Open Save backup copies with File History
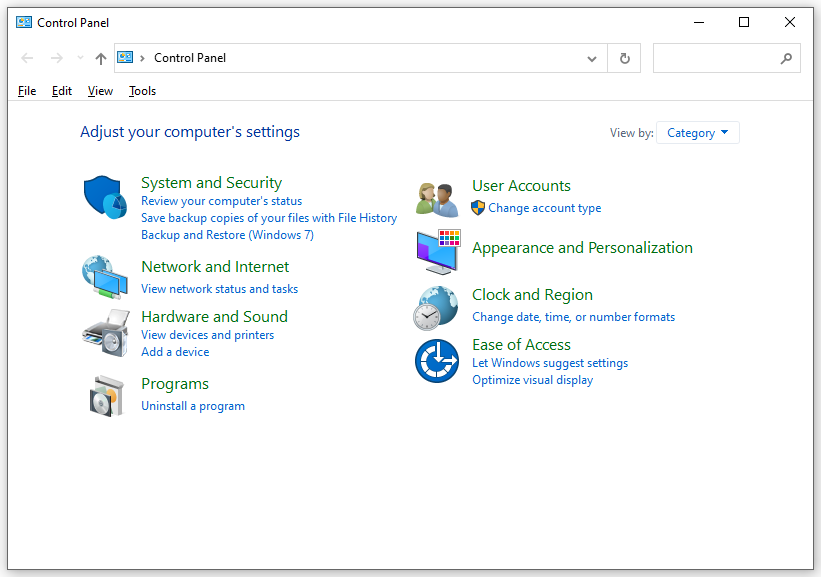821x577 pixels. (x=269, y=218)
